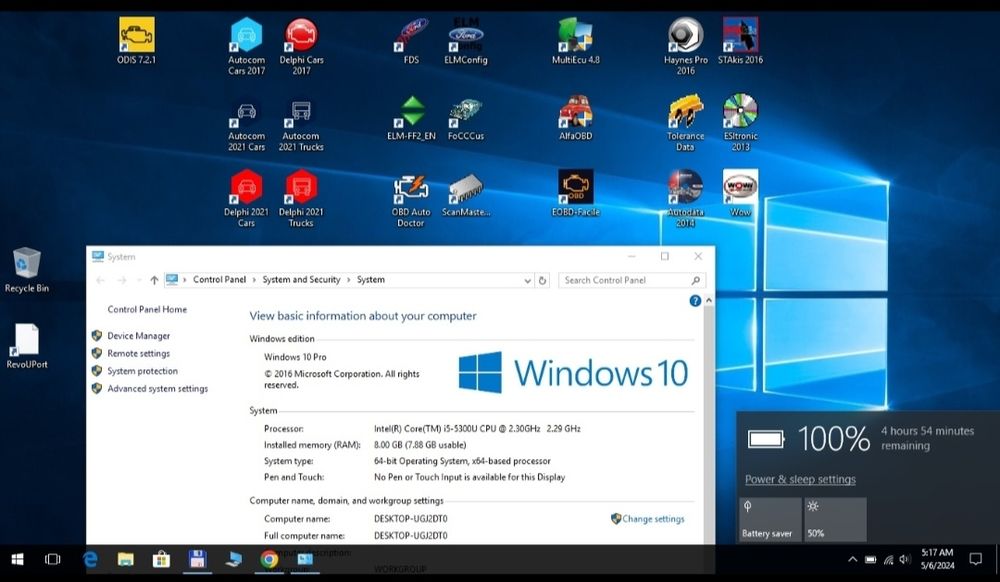The height and width of the screenshot is (582, 1000).
Task: Show hidden icons in system tray
Action: tap(852, 559)
